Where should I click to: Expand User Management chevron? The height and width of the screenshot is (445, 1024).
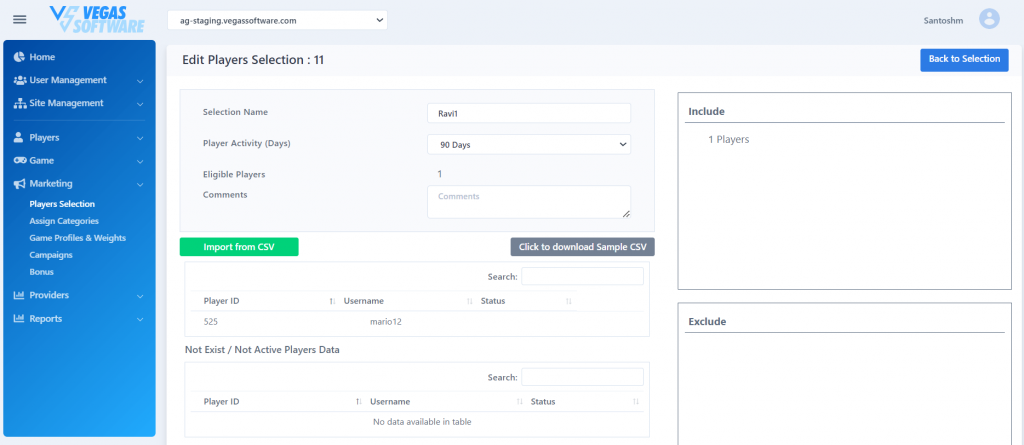coord(140,81)
